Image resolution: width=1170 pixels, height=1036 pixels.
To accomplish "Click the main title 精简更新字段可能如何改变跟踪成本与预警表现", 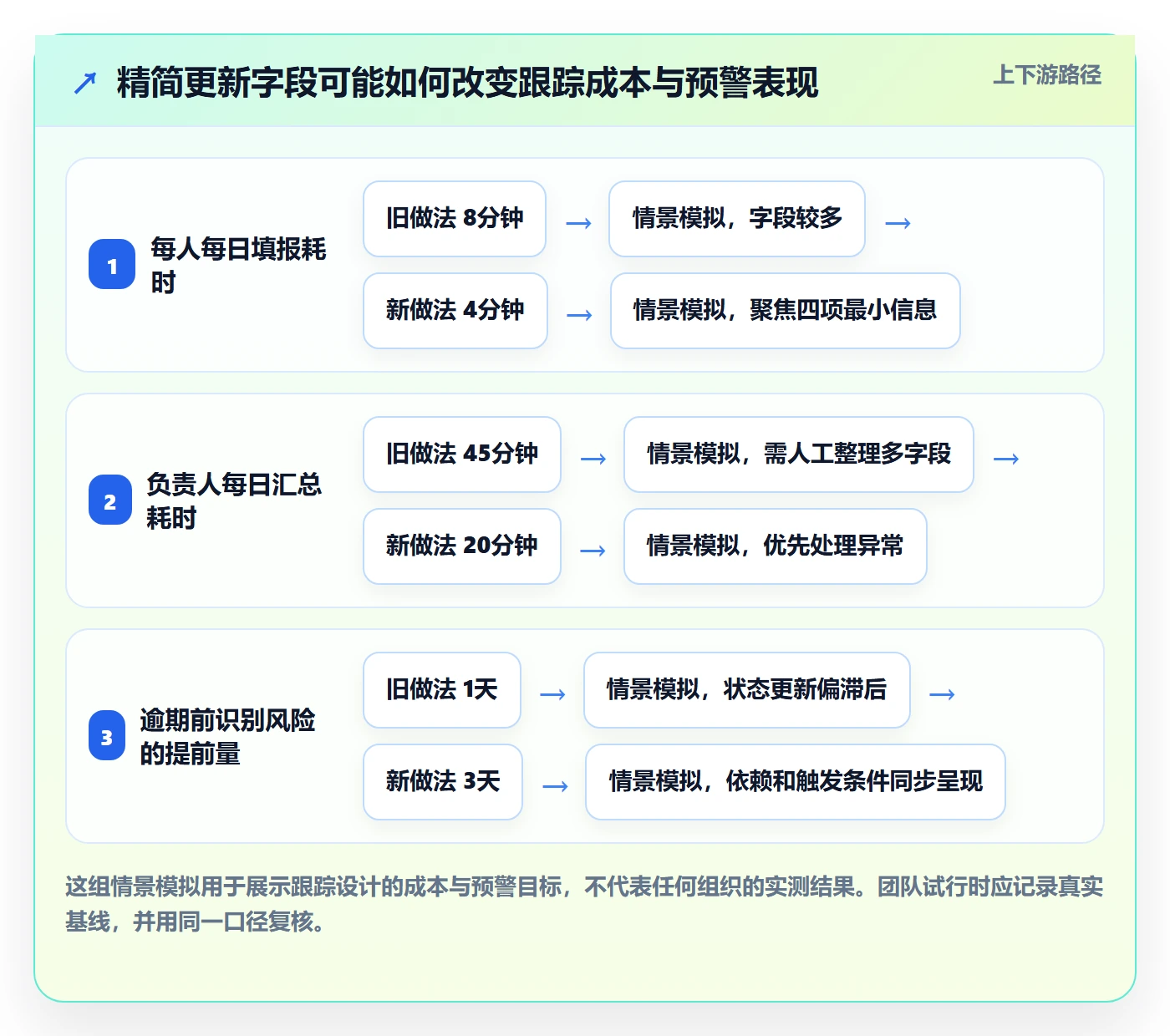I will [467, 83].
